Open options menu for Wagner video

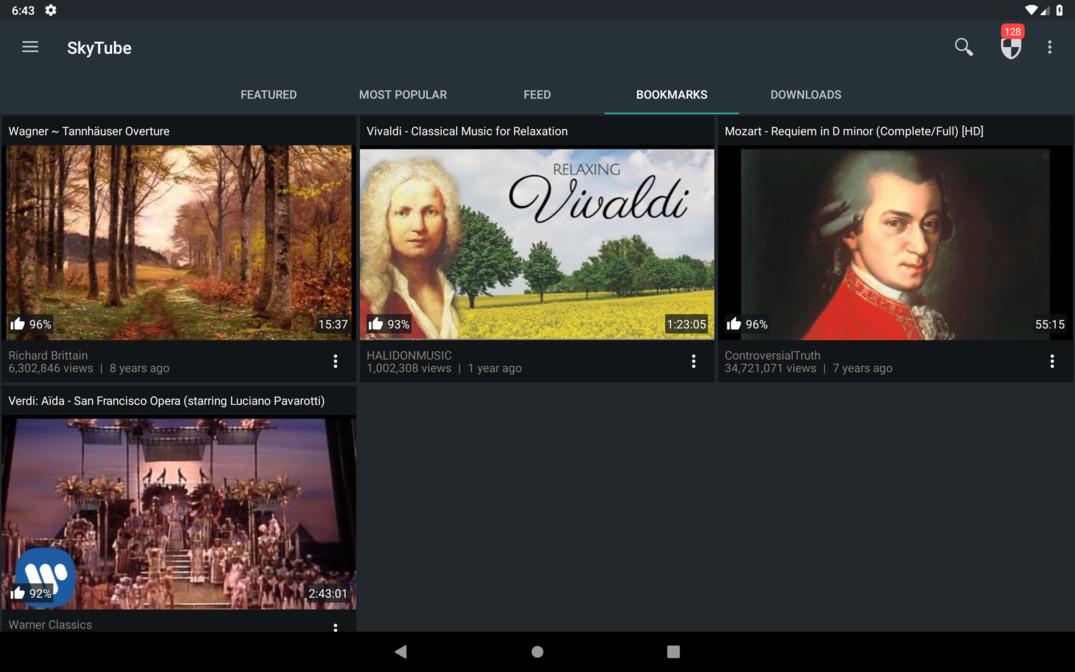tap(335, 362)
